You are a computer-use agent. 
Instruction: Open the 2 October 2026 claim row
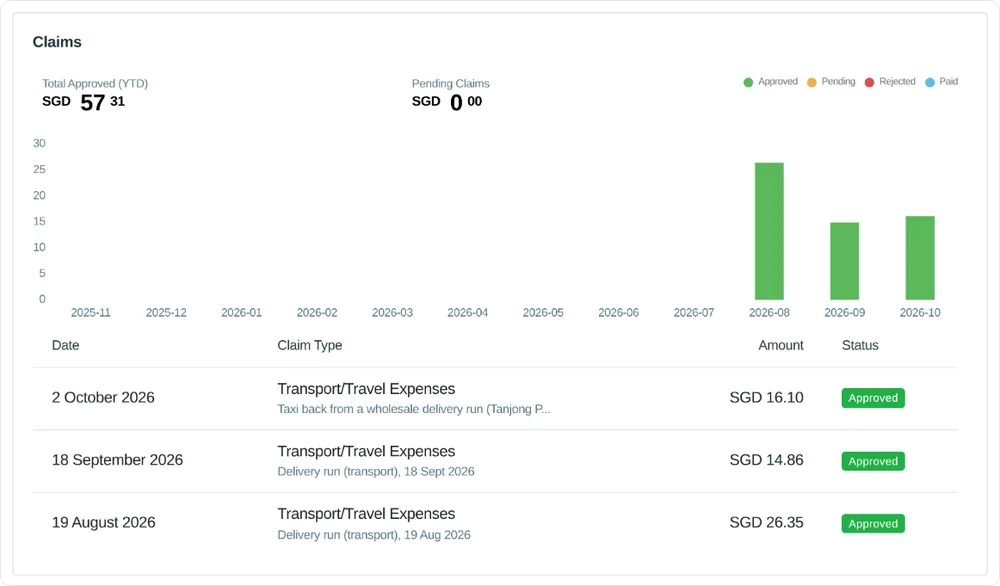click(495, 399)
